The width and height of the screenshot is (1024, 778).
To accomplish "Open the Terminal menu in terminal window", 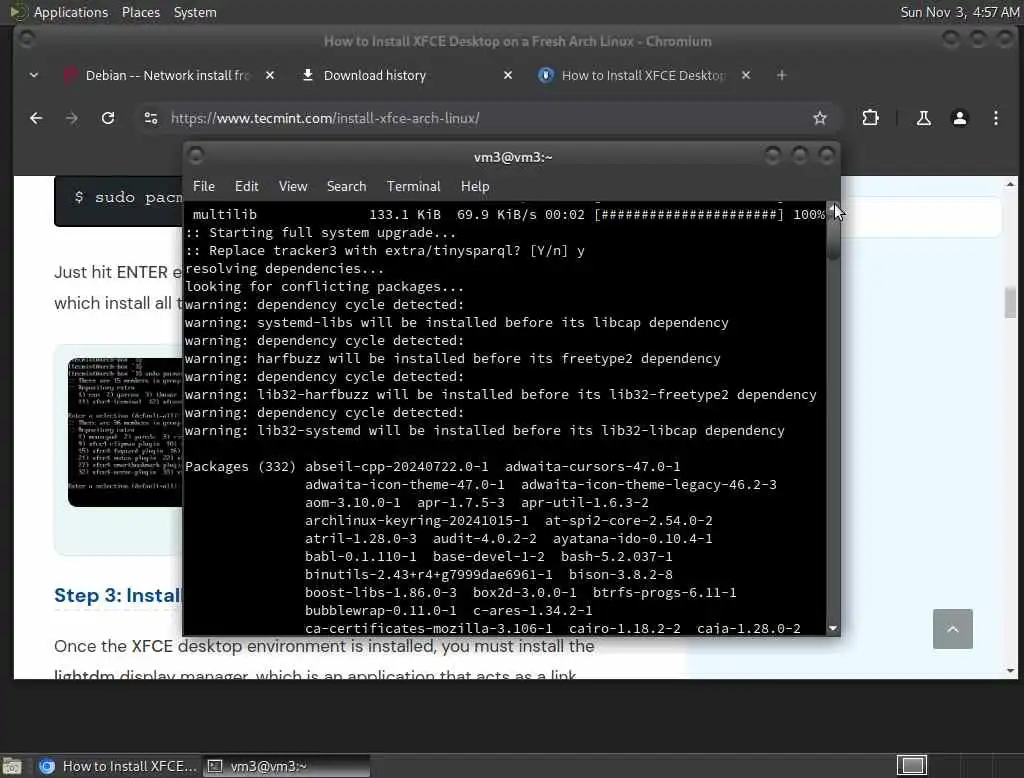I will point(413,186).
